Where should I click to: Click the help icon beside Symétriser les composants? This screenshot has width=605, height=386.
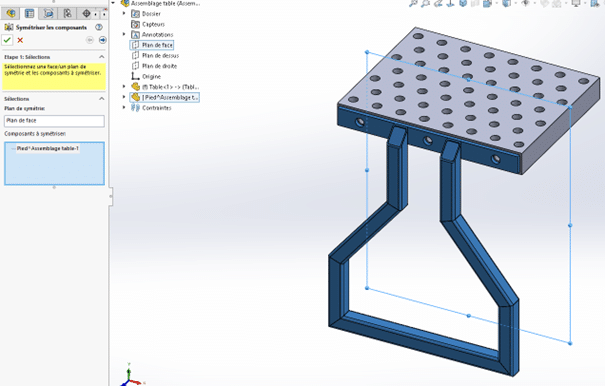[x=99, y=27]
